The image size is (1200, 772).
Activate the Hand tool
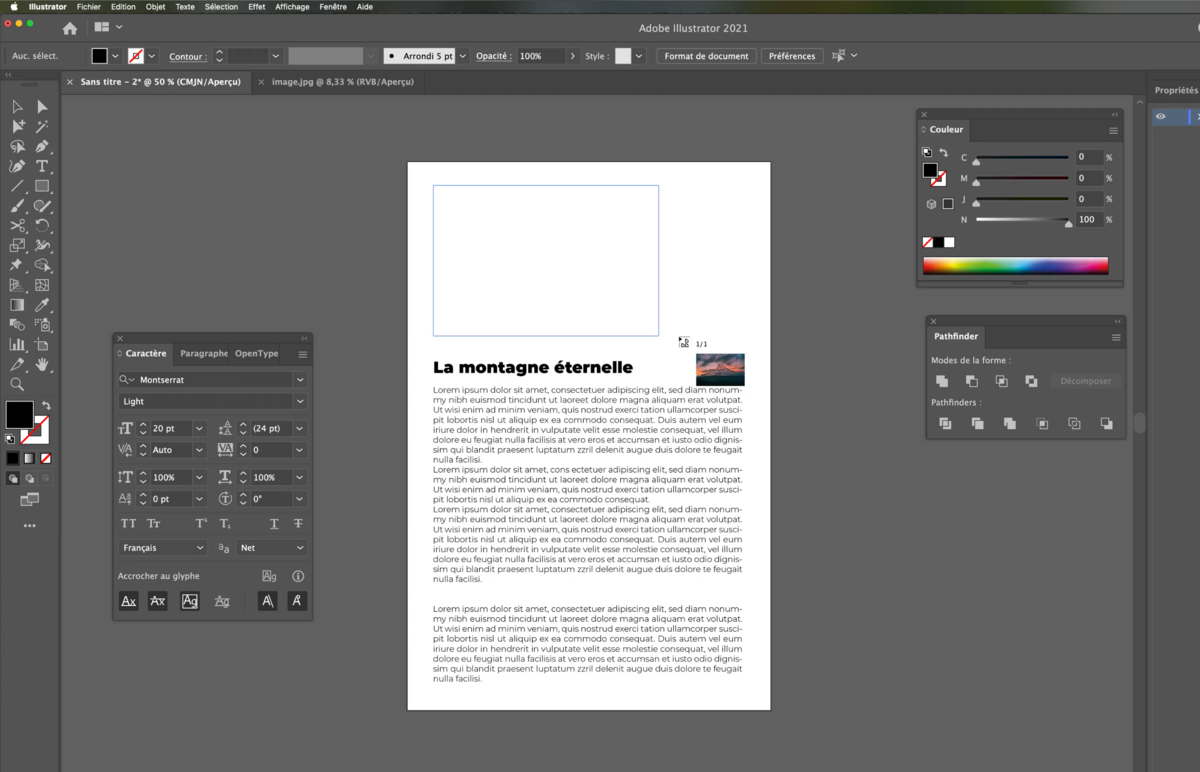(42, 365)
